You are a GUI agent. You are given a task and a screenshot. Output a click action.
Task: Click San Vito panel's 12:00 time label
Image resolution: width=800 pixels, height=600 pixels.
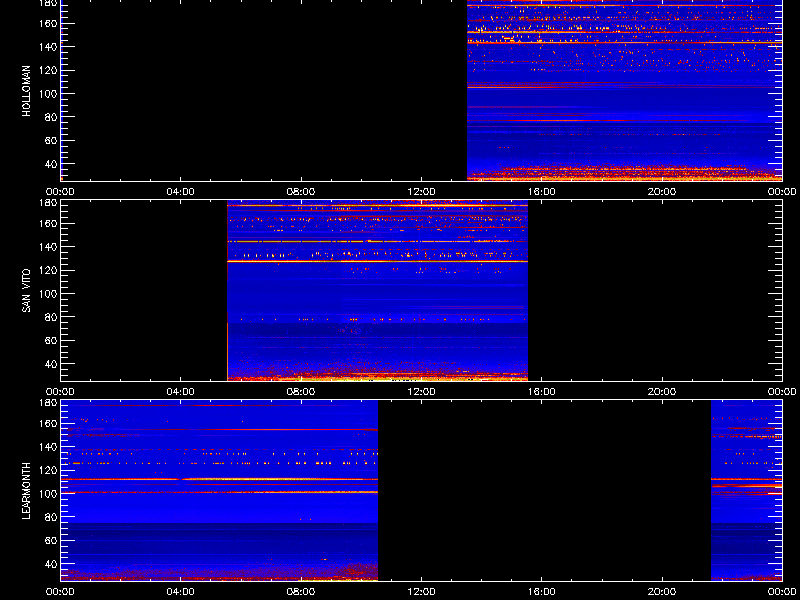tap(421, 392)
